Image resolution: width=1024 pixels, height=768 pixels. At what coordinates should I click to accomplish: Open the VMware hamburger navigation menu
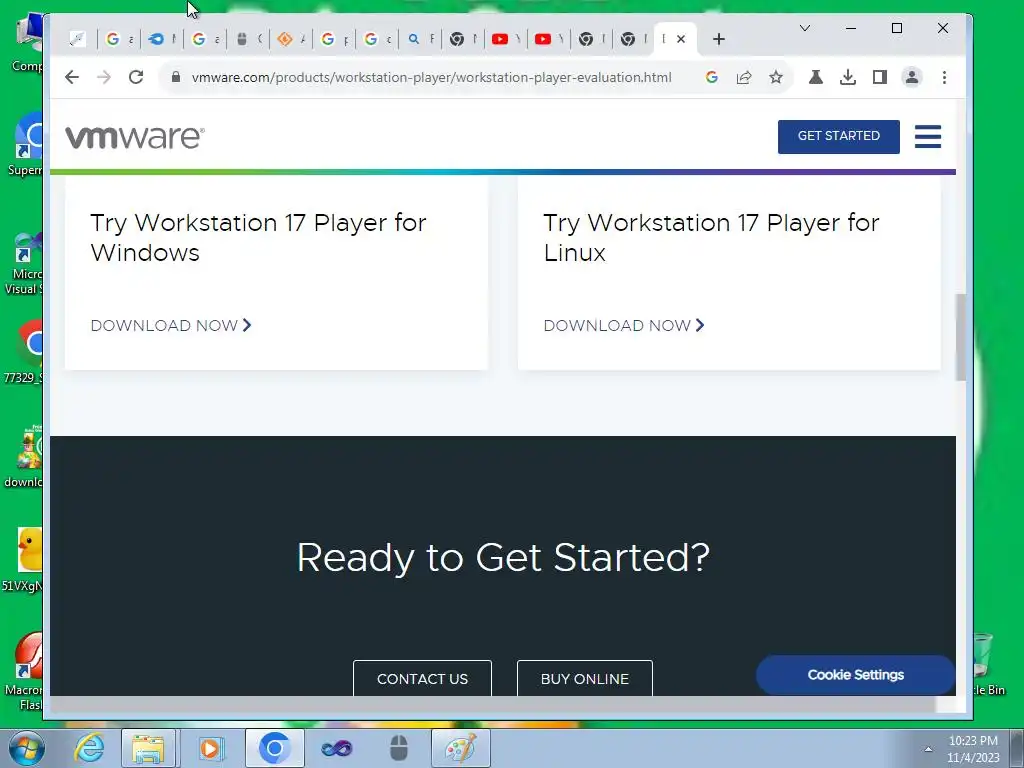click(927, 136)
